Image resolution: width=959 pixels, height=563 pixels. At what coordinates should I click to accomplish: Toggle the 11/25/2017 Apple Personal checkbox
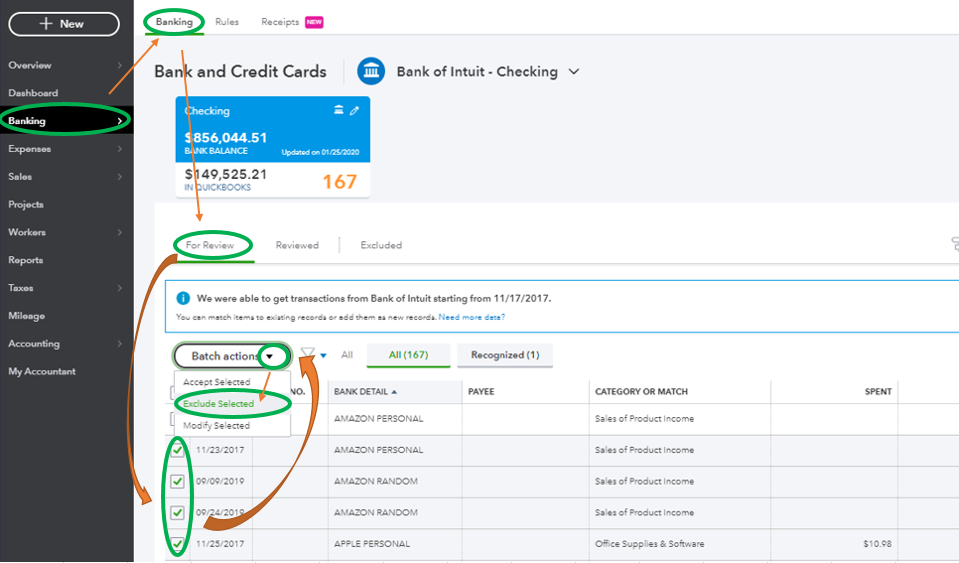[177, 543]
